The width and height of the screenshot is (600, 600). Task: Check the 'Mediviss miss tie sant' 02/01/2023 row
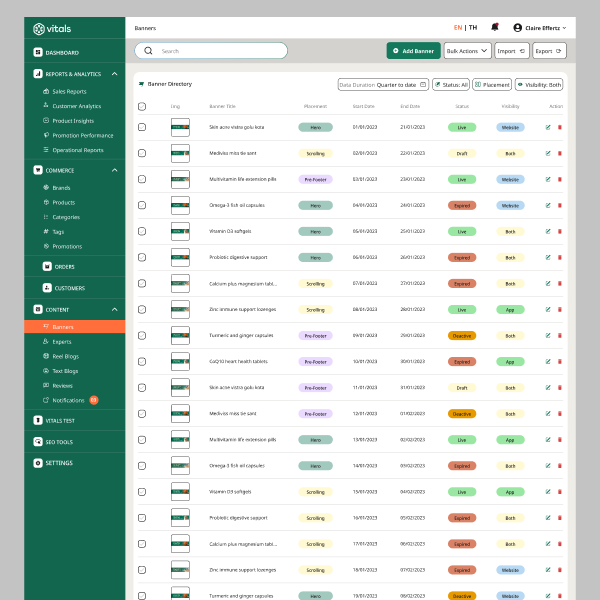pyautogui.click(x=142, y=153)
